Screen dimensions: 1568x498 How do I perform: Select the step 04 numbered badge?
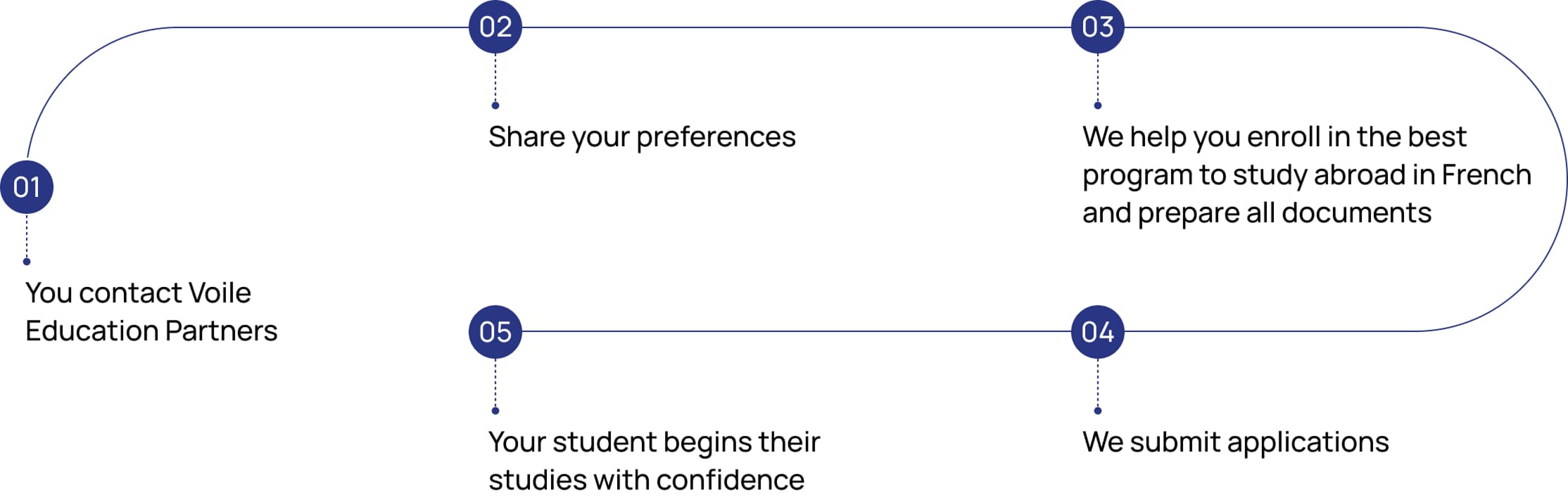pos(1098,332)
